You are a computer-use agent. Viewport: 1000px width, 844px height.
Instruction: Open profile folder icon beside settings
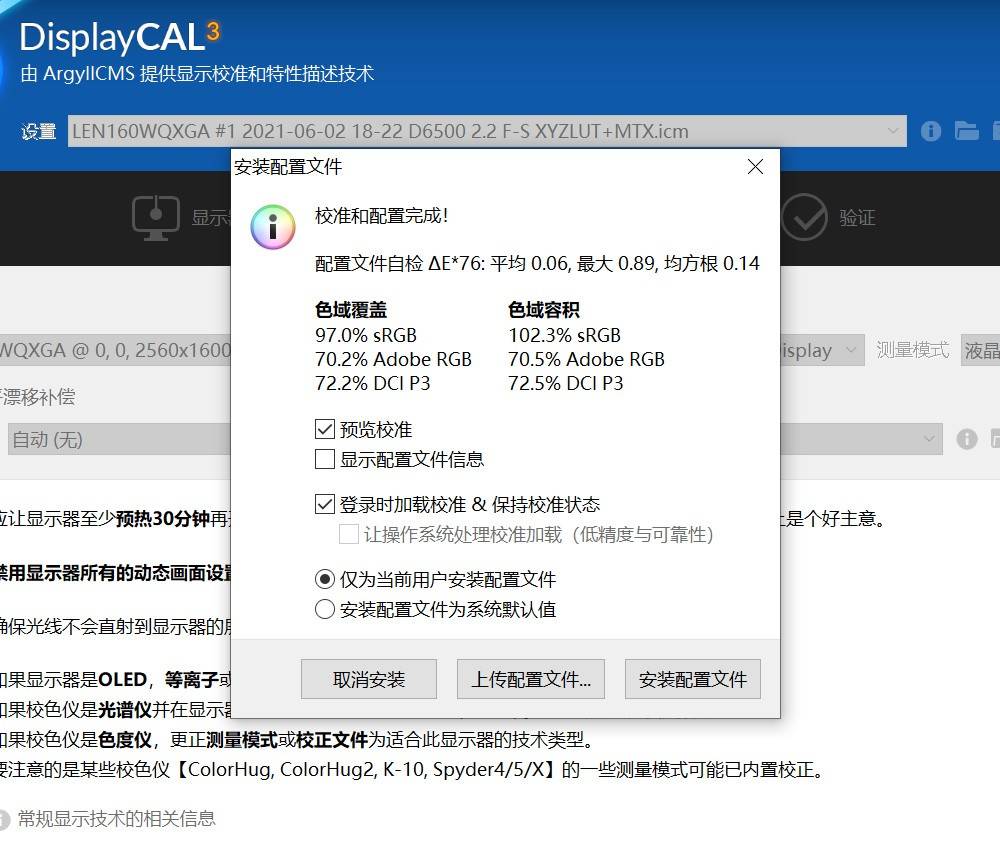point(966,131)
